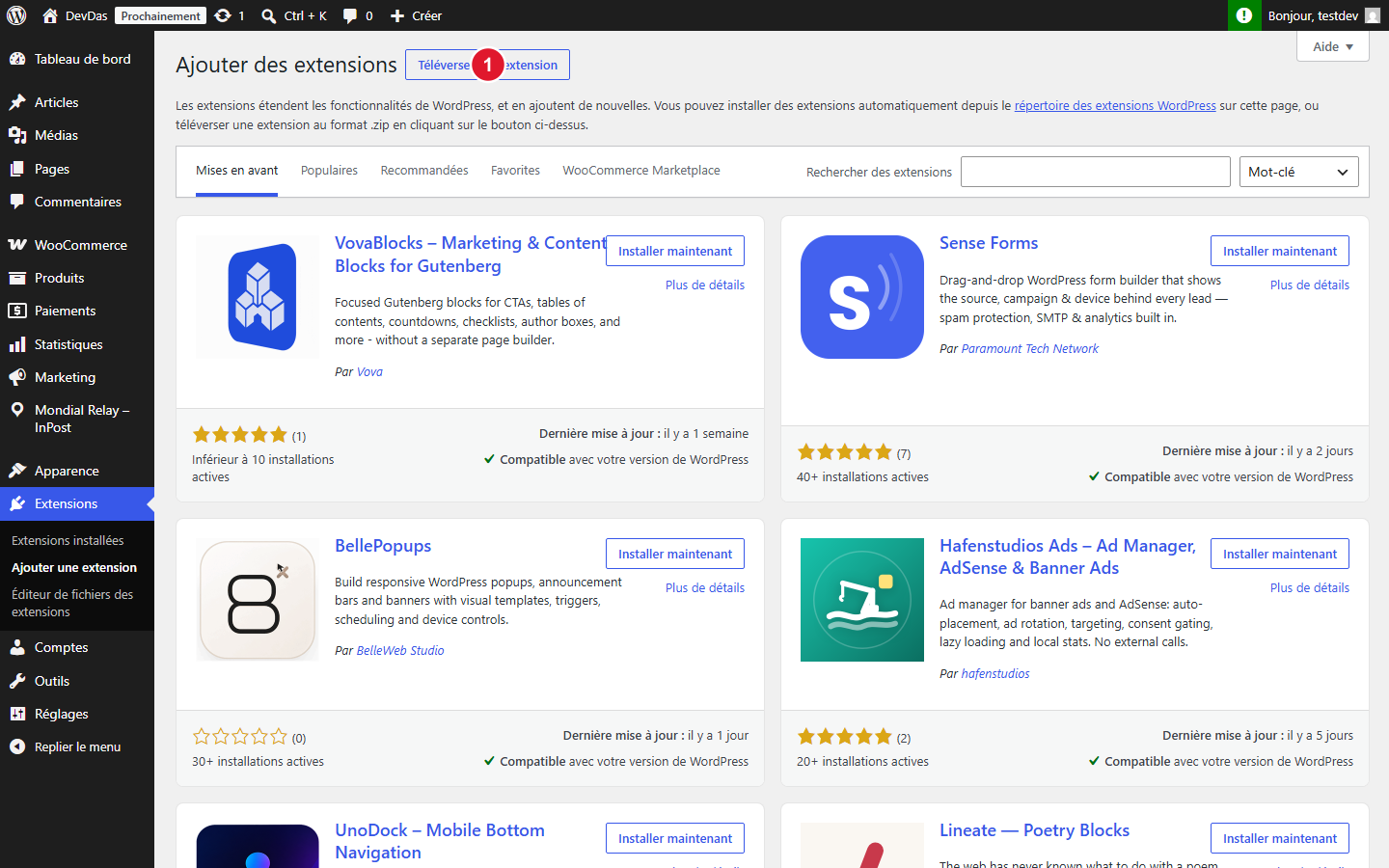Open author link Vova
The width and height of the screenshot is (1389, 868).
(369, 372)
